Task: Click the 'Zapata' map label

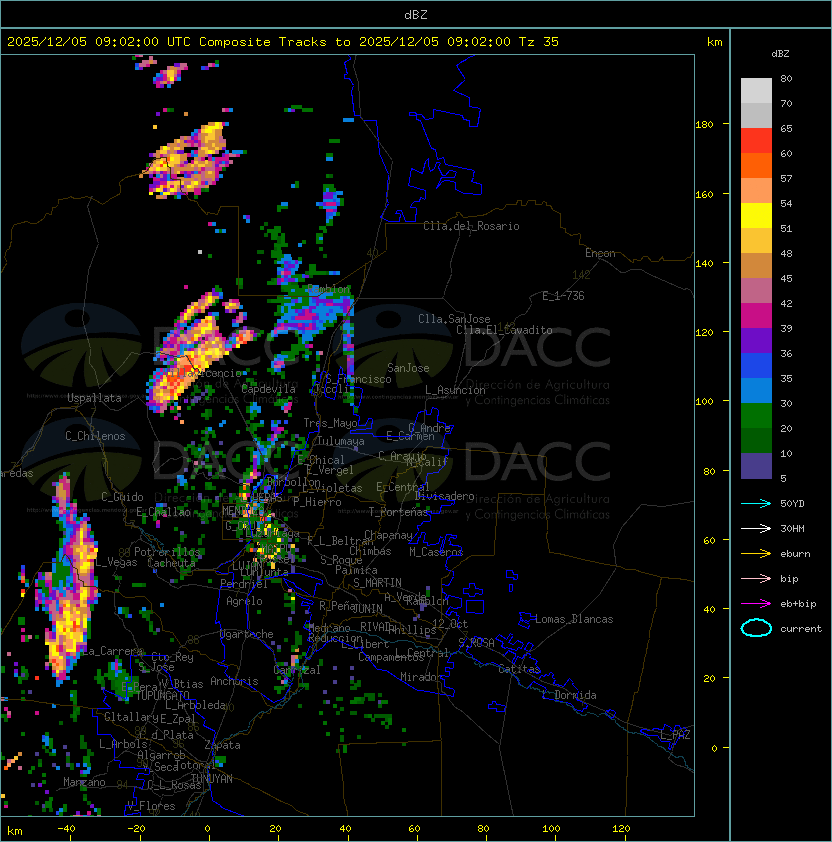Action: 222,745
